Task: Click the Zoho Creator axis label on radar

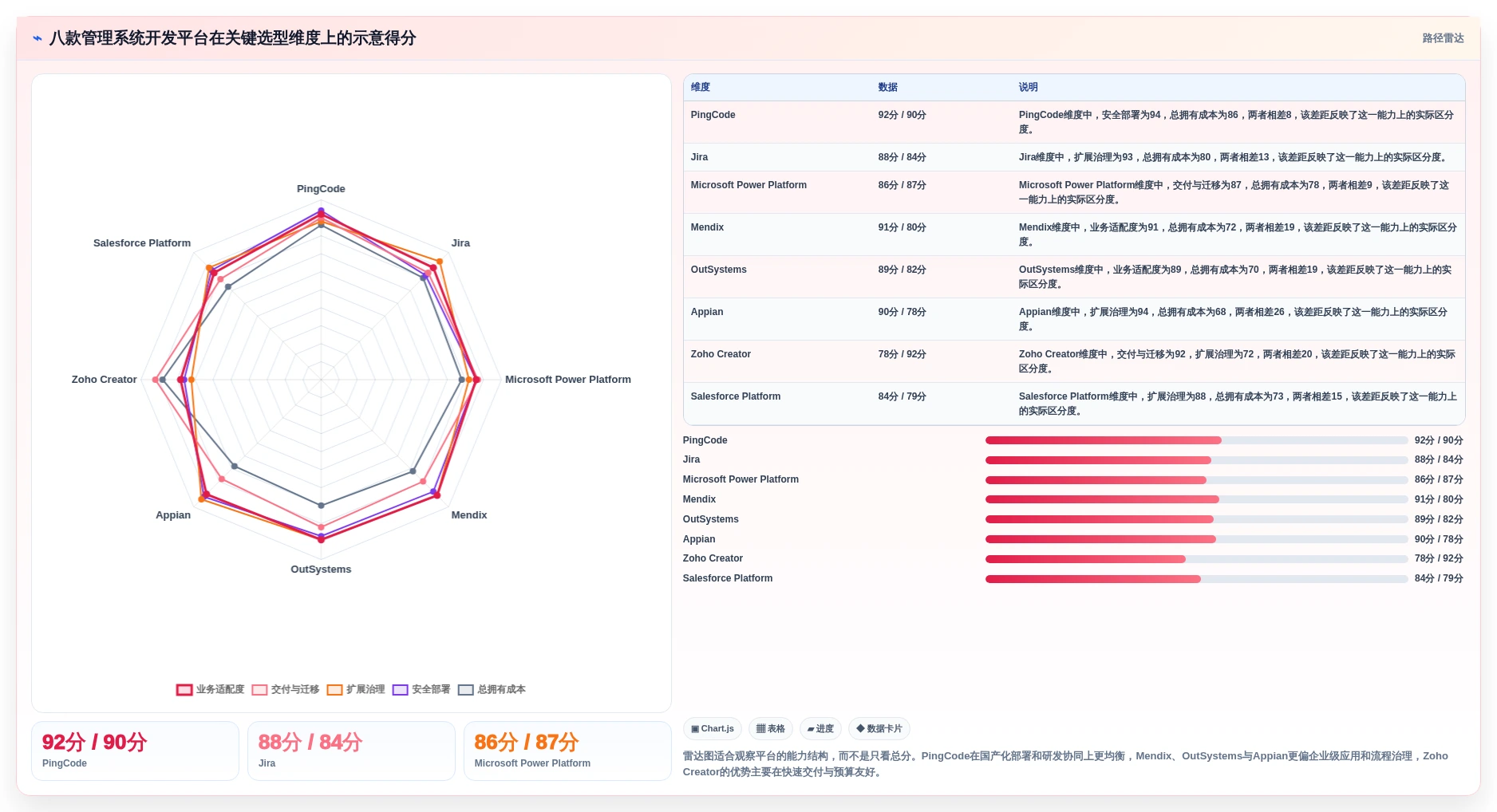Action: tap(105, 380)
